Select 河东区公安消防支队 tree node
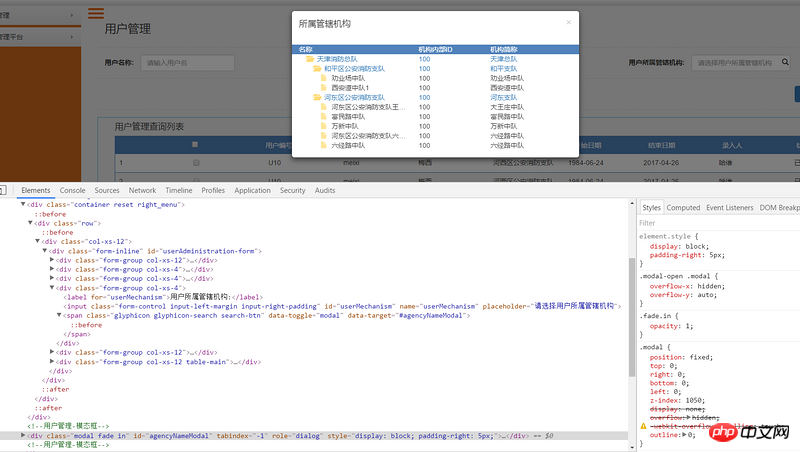This screenshot has width=800, height=452. [355, 97]
